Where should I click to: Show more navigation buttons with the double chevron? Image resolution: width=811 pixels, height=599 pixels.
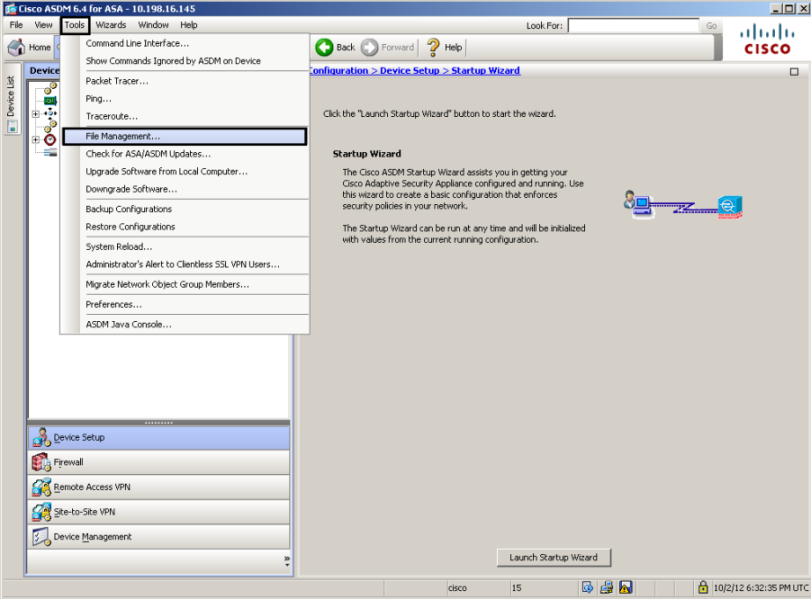[x=287, y=561]
